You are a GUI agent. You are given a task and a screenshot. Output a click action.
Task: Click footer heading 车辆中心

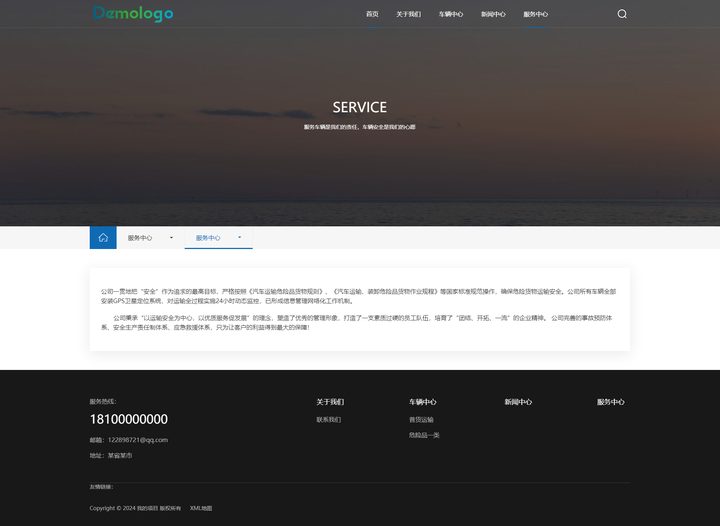click(422, 402)
